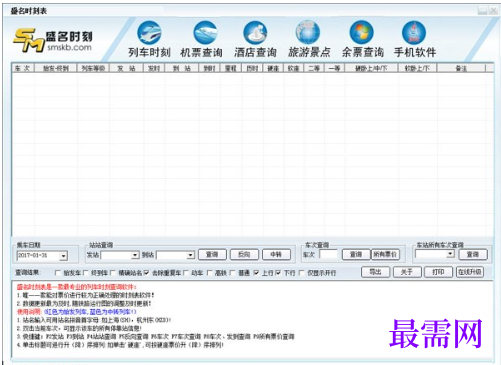Click the 在线升级 online upgrade button
The height and width of the screenshot is (365, 501).
(470, 272)
